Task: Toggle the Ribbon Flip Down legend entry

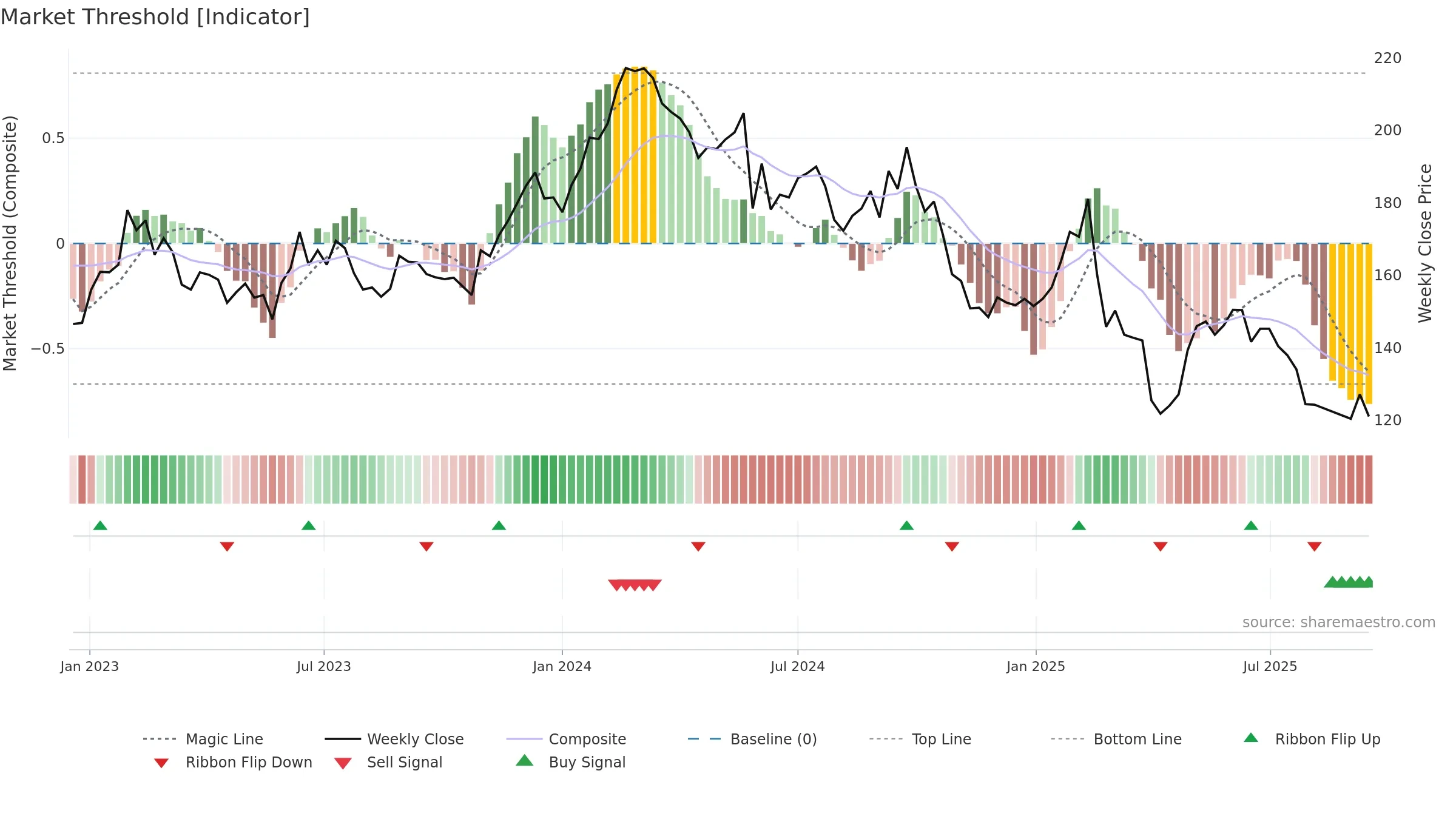Action: pos(233,762)
